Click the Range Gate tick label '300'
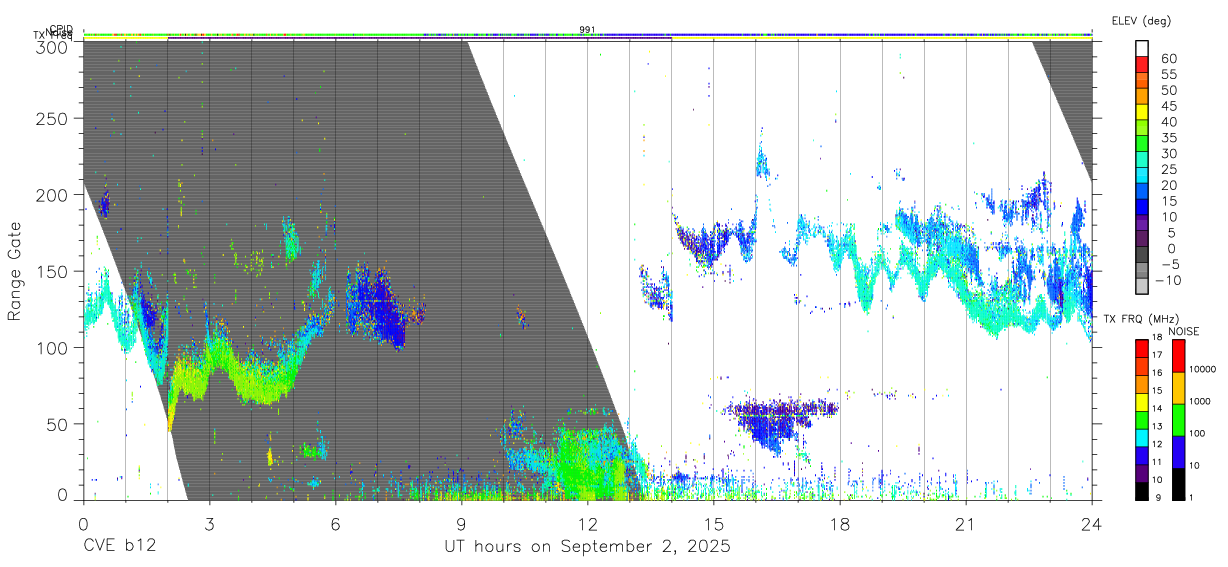 pyautogui.click(x=53, y=46)
